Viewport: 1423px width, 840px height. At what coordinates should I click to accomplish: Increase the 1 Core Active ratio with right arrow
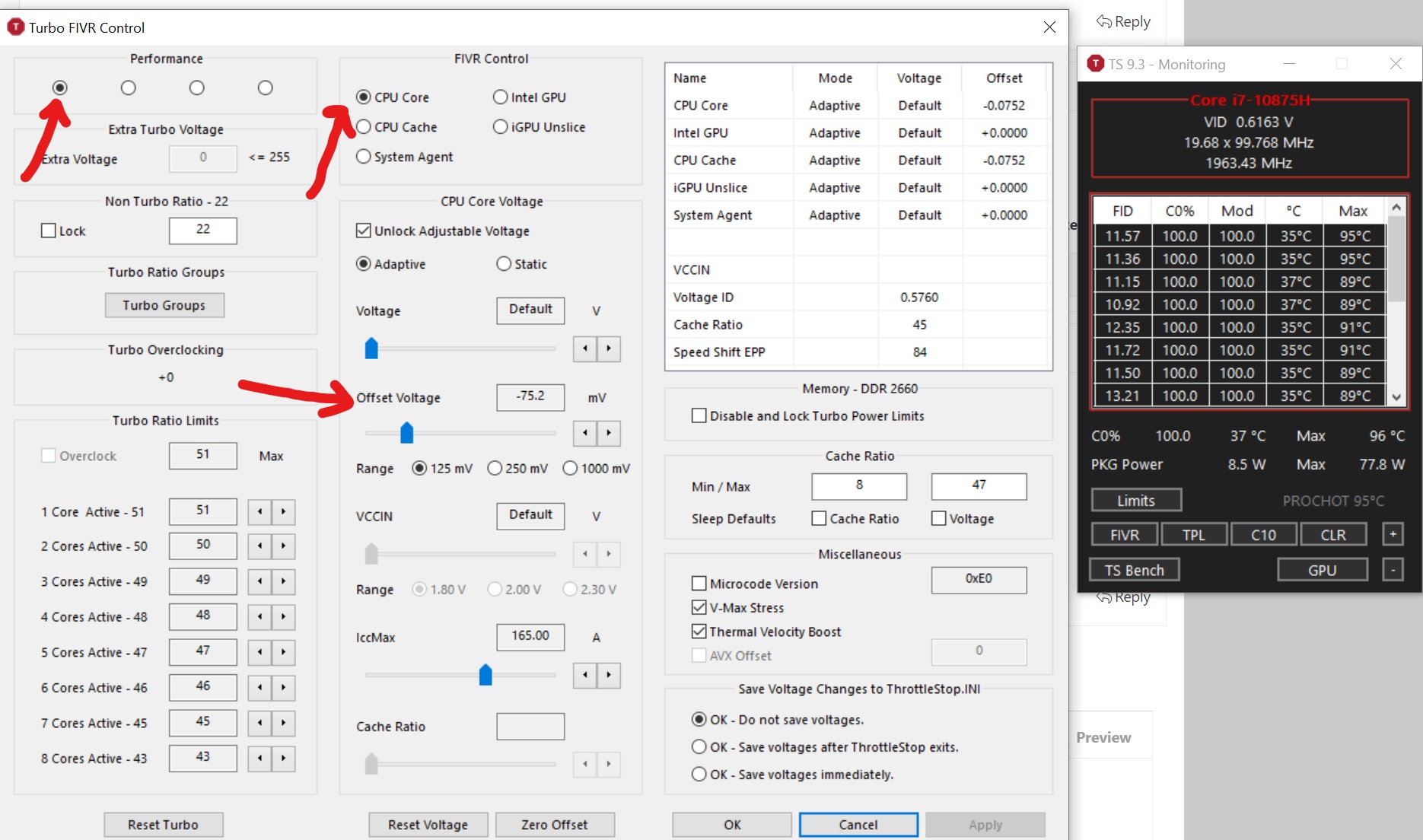(x=283, y=511)
